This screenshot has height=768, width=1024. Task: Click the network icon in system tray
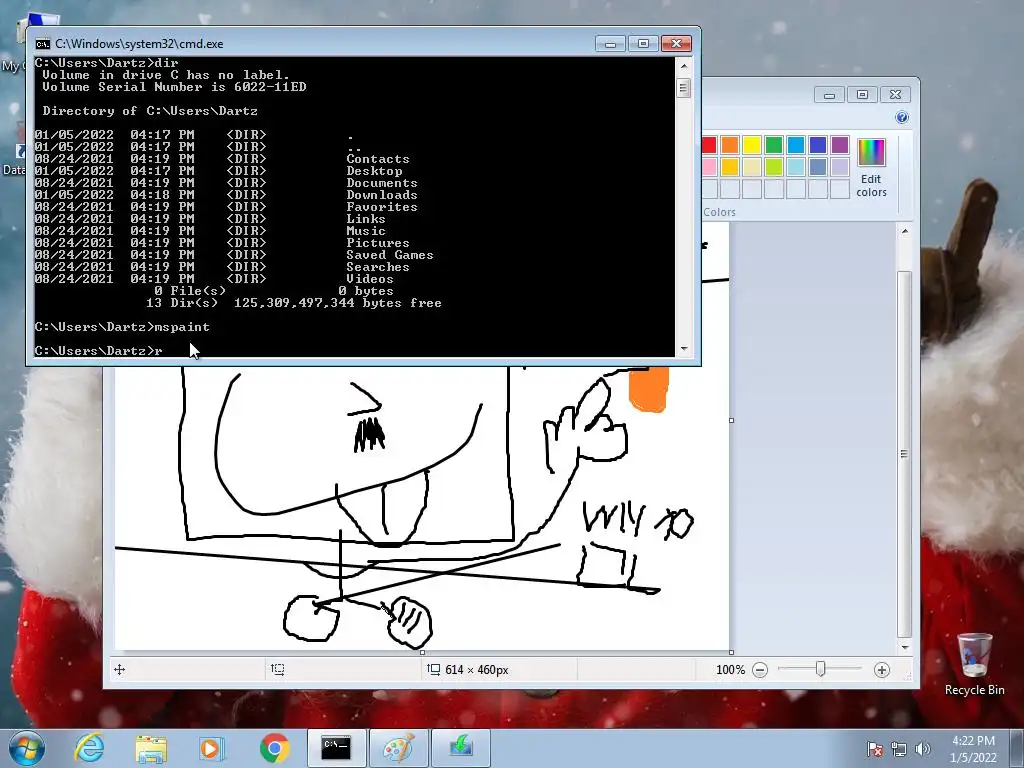click(x=899, y=749)
